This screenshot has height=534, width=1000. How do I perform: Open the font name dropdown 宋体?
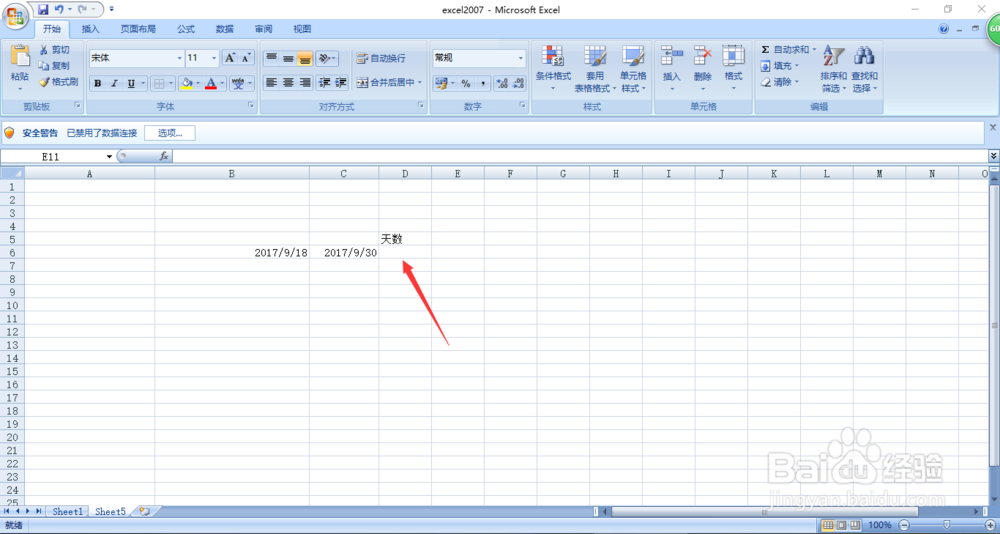click(179, 58)
